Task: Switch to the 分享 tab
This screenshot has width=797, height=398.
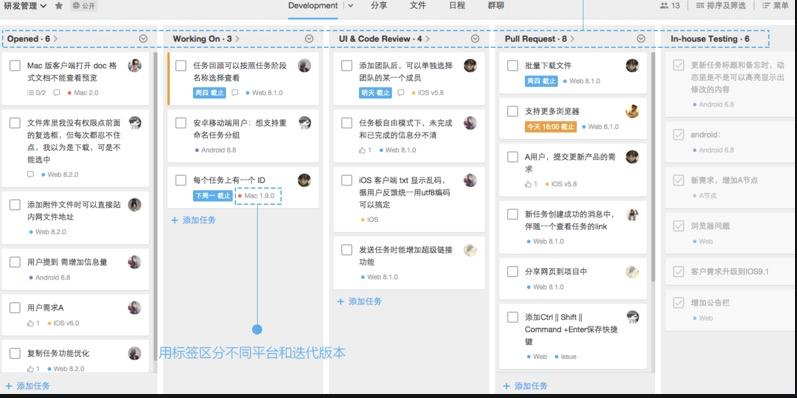Action: [379, 6]
